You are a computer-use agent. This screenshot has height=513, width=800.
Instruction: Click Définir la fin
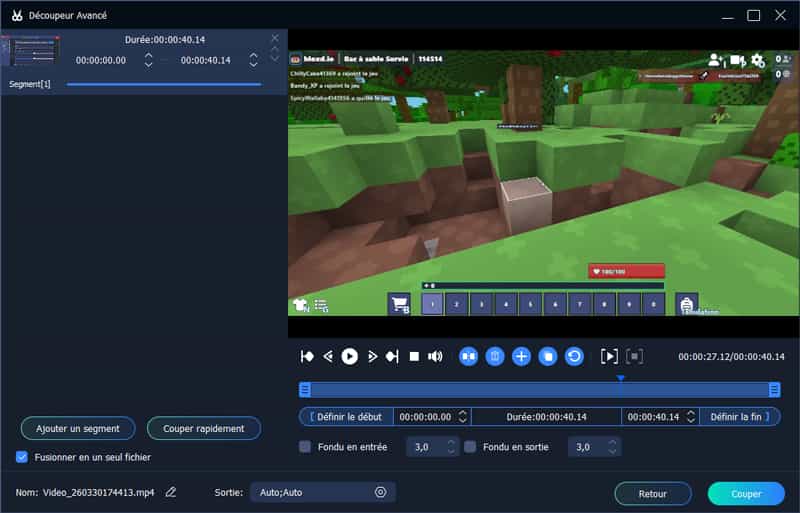(740, 417)
